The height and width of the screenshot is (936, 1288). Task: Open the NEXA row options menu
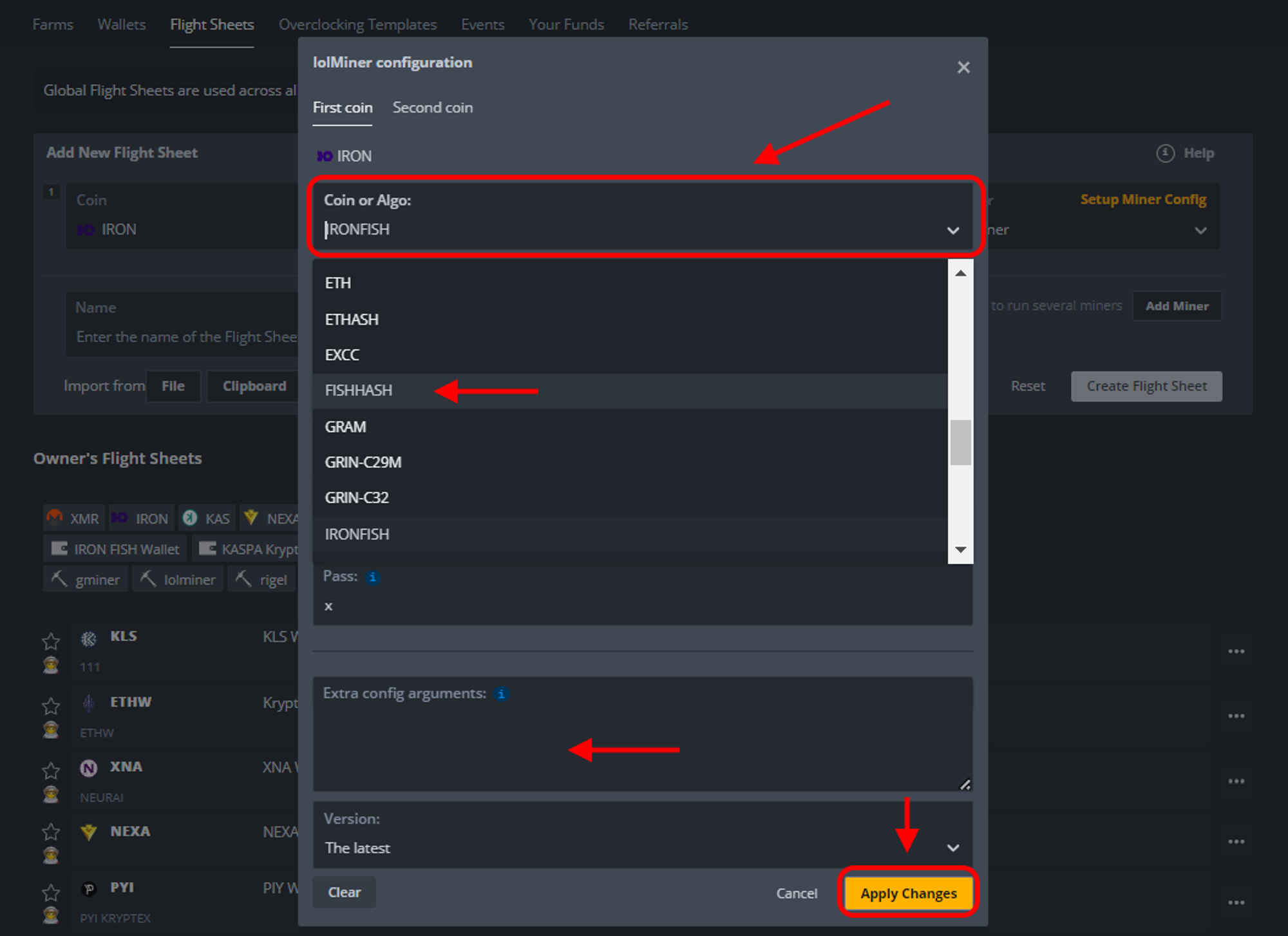[1236, 841]
